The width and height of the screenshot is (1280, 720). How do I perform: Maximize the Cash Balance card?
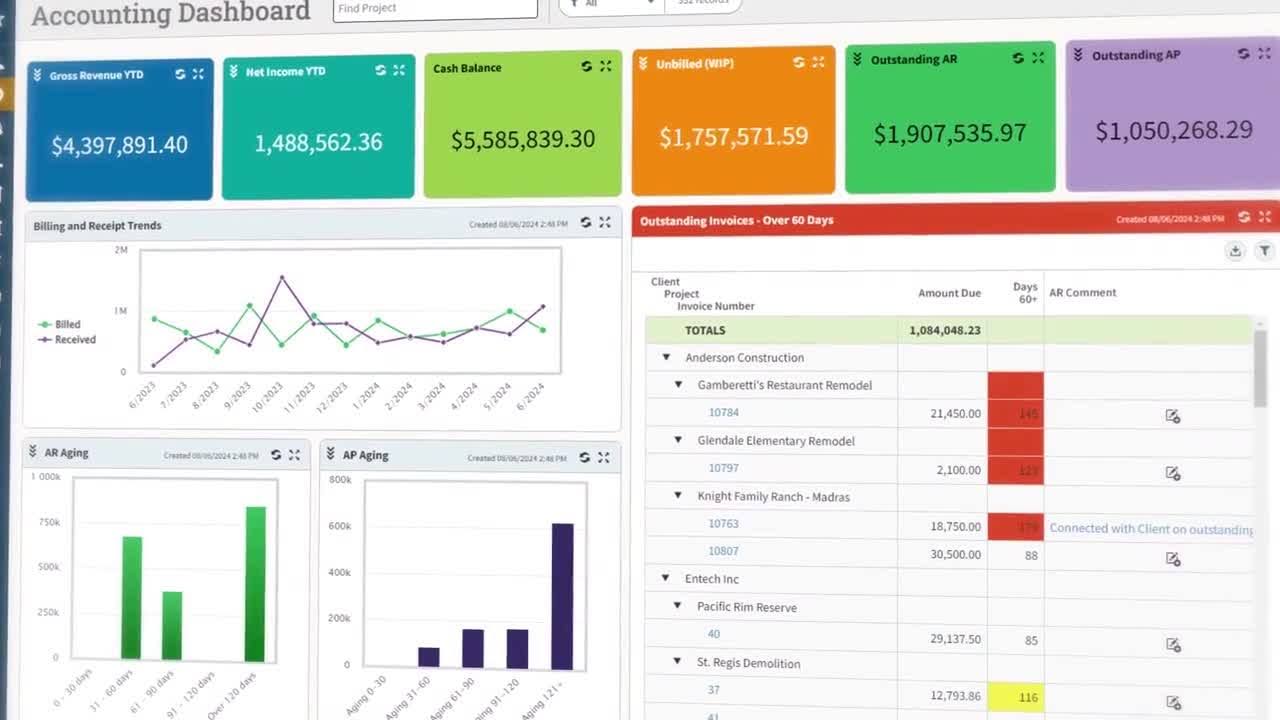[x=605, y=66]
